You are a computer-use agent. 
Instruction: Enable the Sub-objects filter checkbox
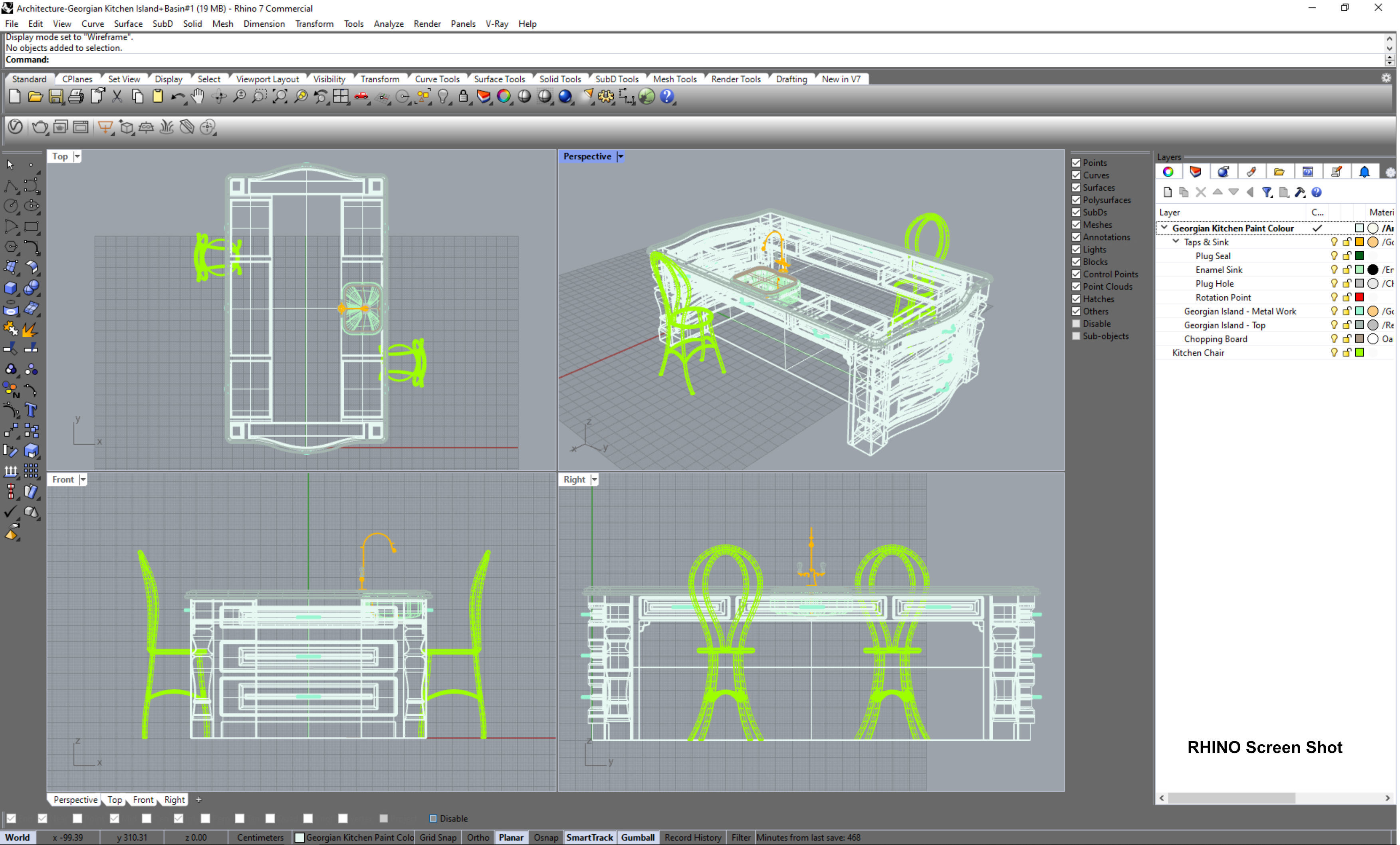[1076, 336]
